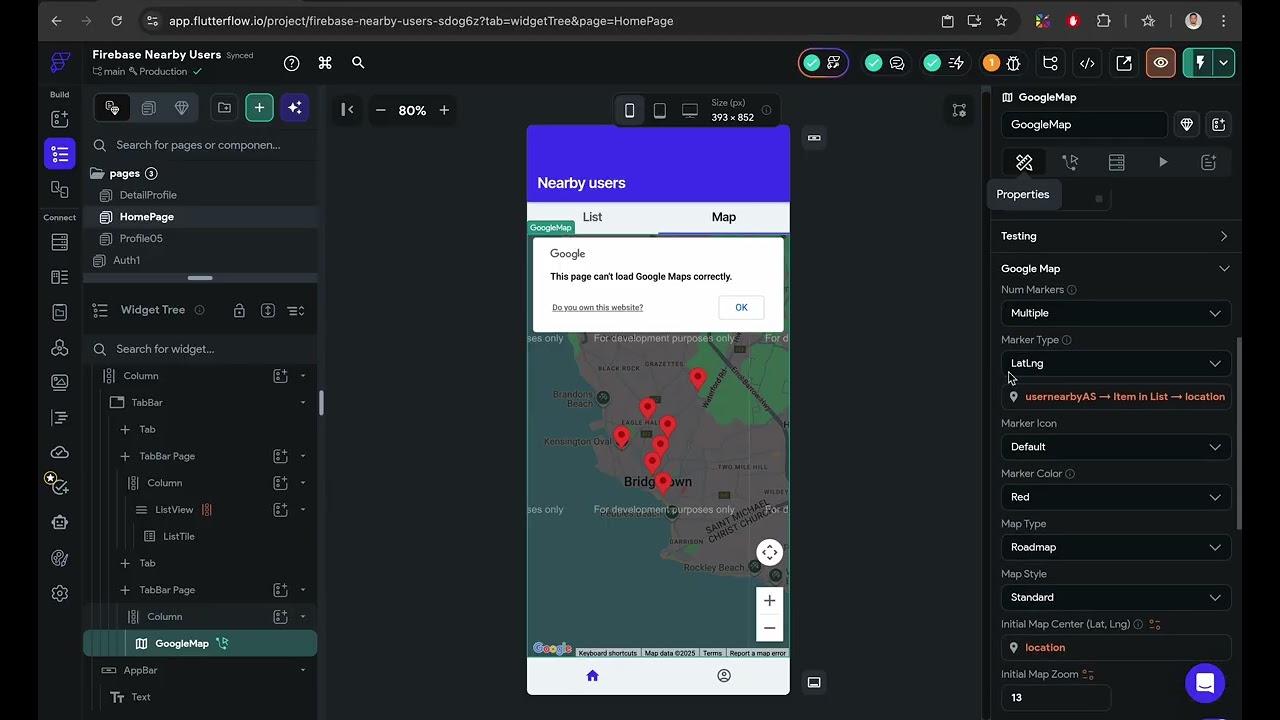
Task: Open the Map Style Standard dropdown
Action: [1116, 597]
